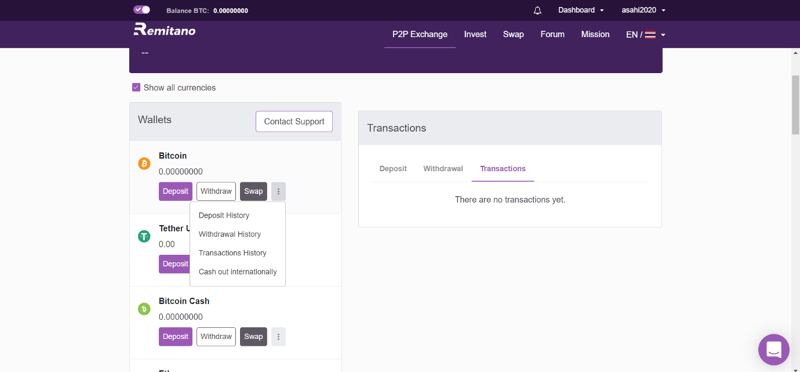Choose Cash out internationally from the popup
Viewport: 800px width, 372px height.
(x=238, y=272)
